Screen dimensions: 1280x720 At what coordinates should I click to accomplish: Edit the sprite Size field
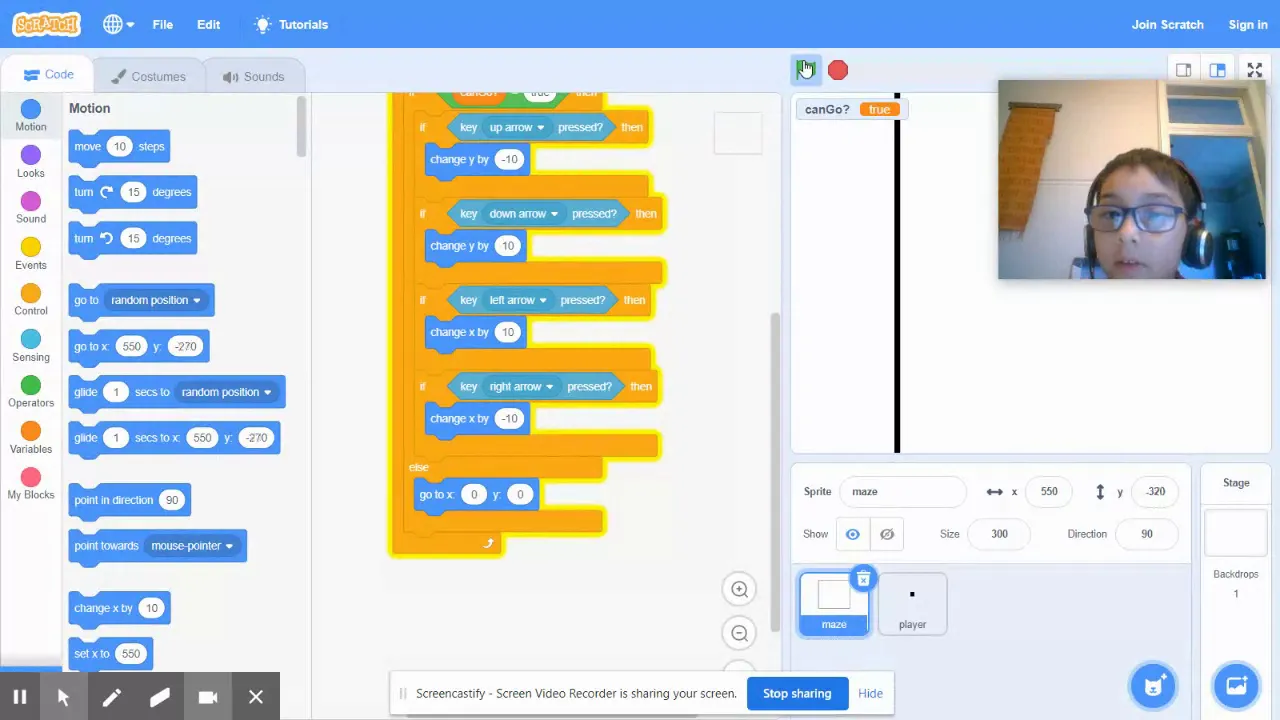pyautogui.click(x=999, y=534)
